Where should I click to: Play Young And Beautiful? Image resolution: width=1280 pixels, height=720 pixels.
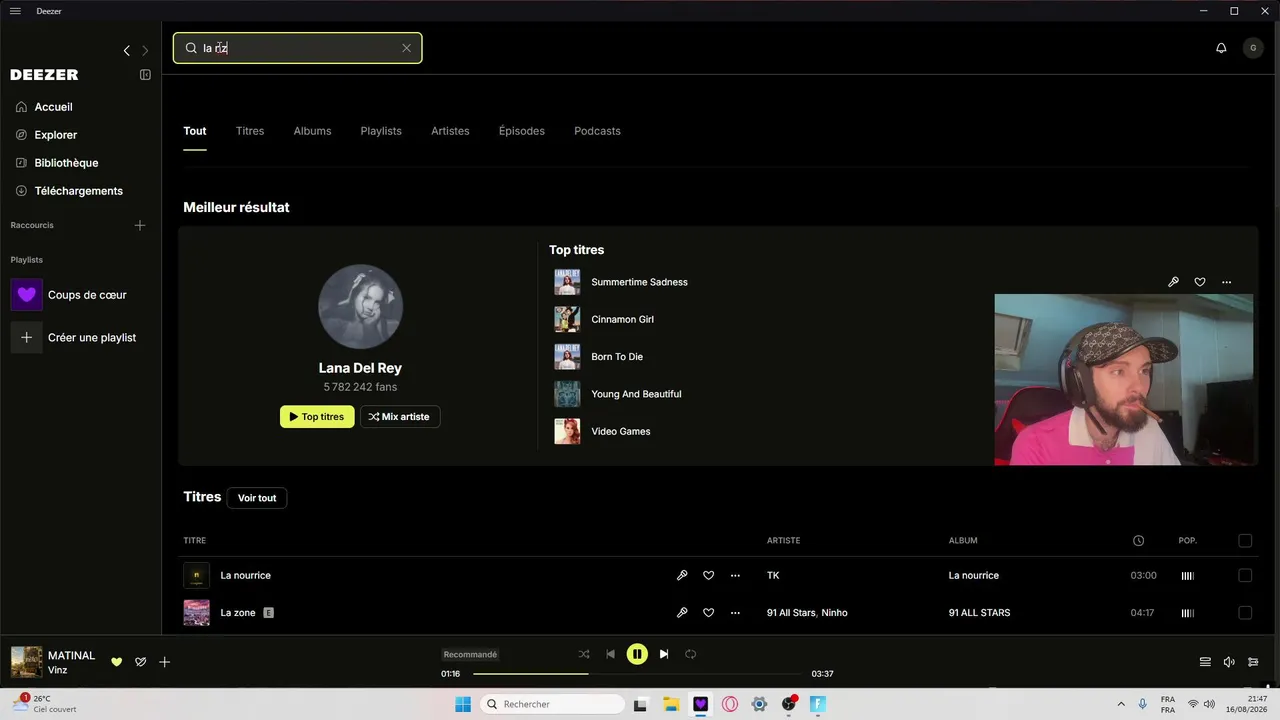[x=636, y=394]
